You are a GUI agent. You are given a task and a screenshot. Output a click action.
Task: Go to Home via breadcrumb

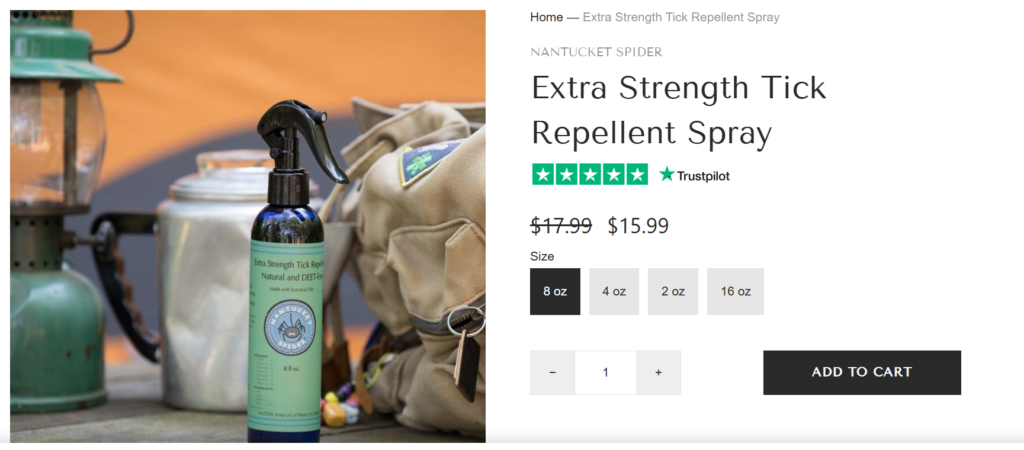pyautogui.click(x=546, y=18)
